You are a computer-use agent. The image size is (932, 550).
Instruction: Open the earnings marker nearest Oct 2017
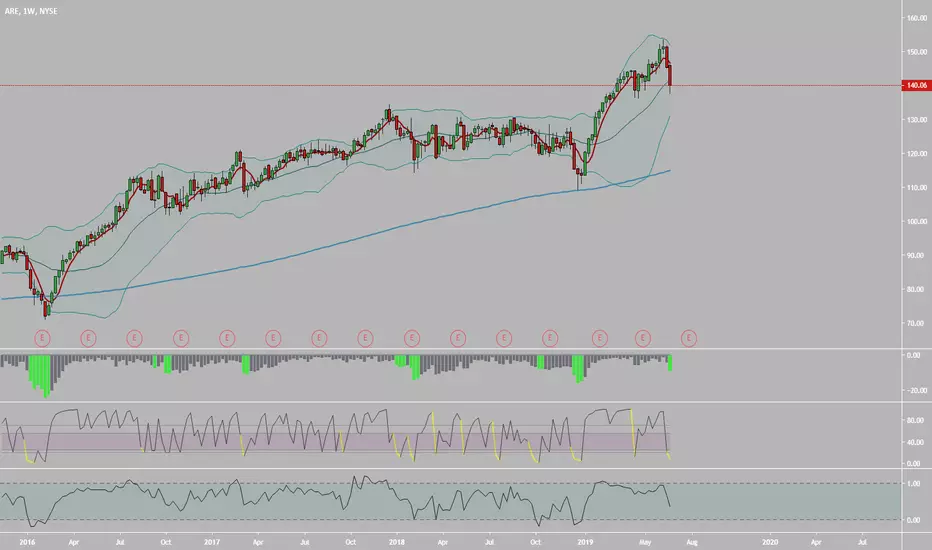pos(365,338)
